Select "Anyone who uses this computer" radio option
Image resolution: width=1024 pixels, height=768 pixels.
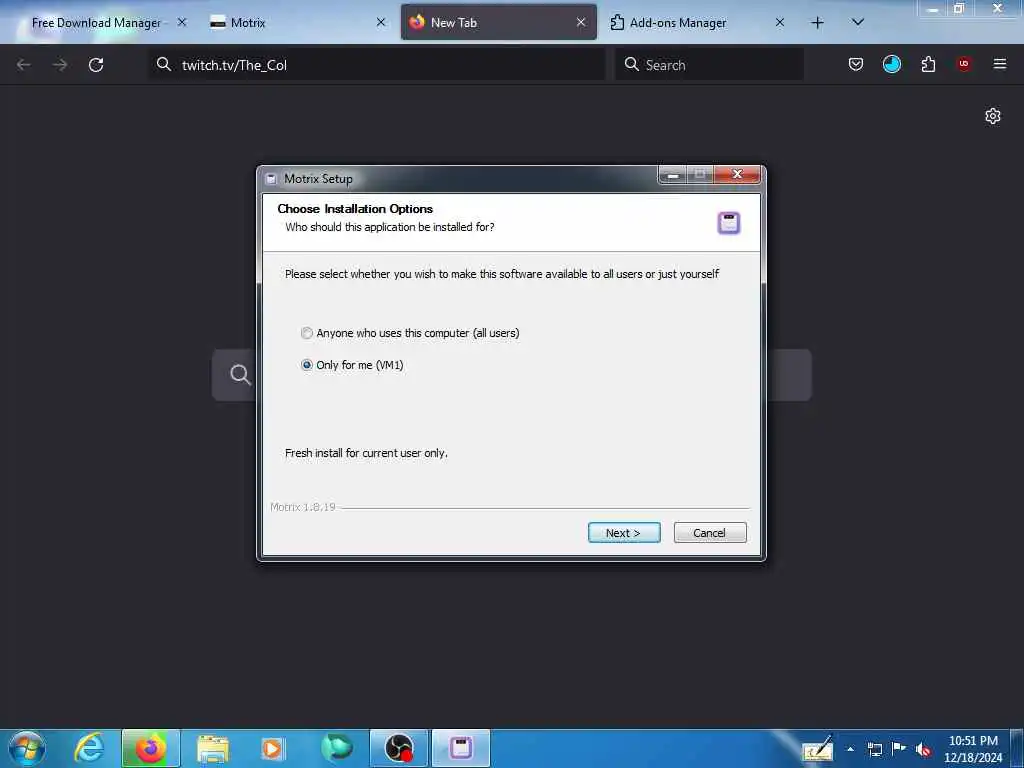(306, 333)
